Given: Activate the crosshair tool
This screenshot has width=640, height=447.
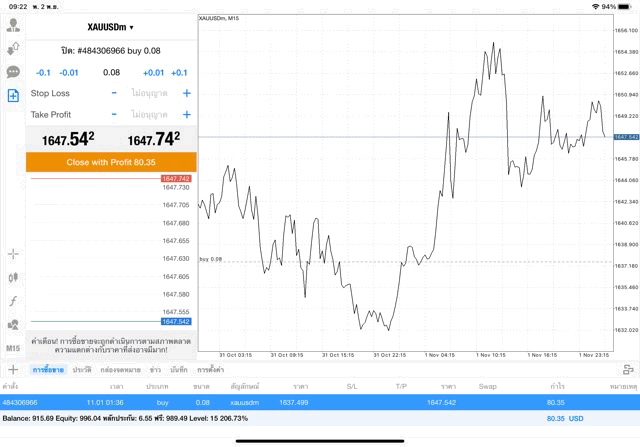Looking at the screenshot, I should point(13,254).
